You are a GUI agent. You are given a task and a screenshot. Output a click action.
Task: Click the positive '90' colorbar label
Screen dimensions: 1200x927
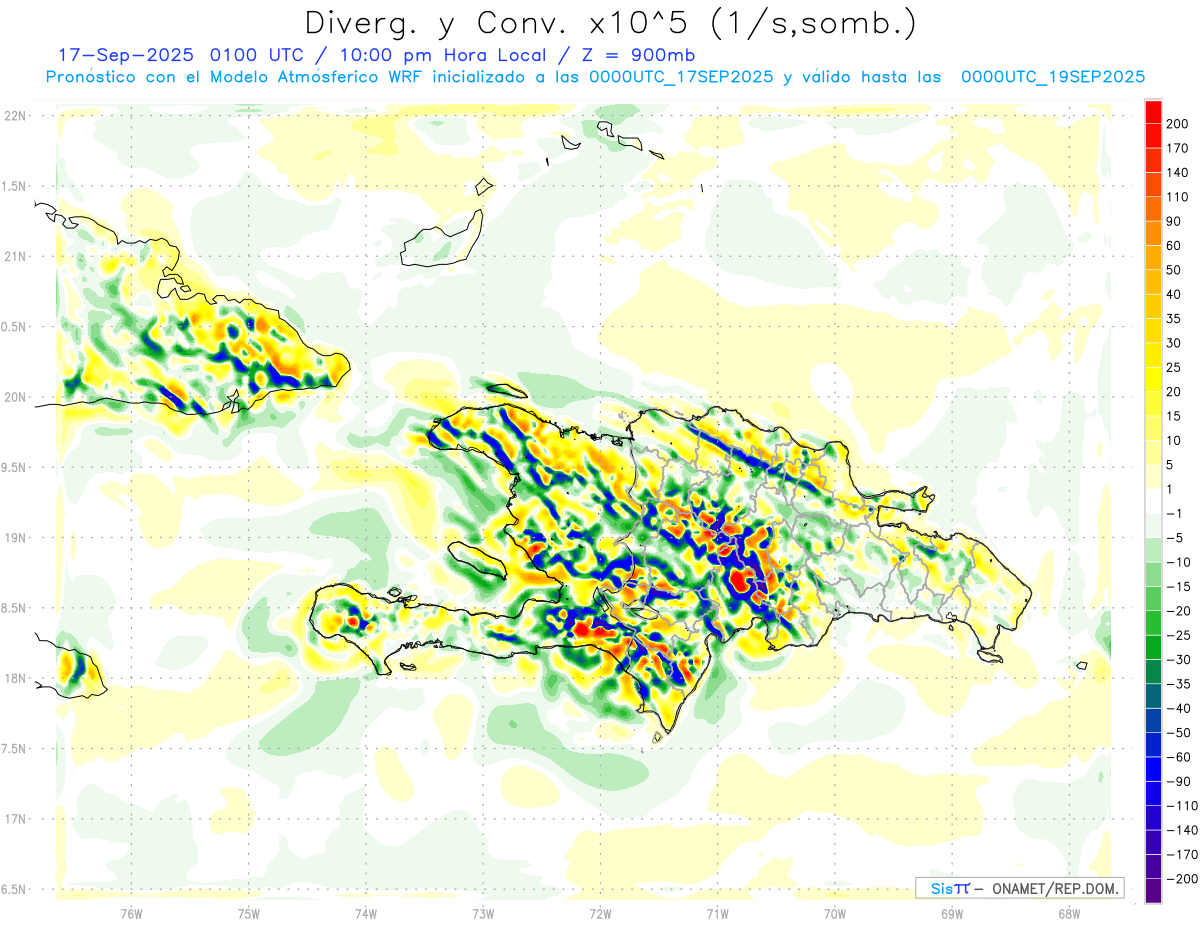[x=1174, y=221]
